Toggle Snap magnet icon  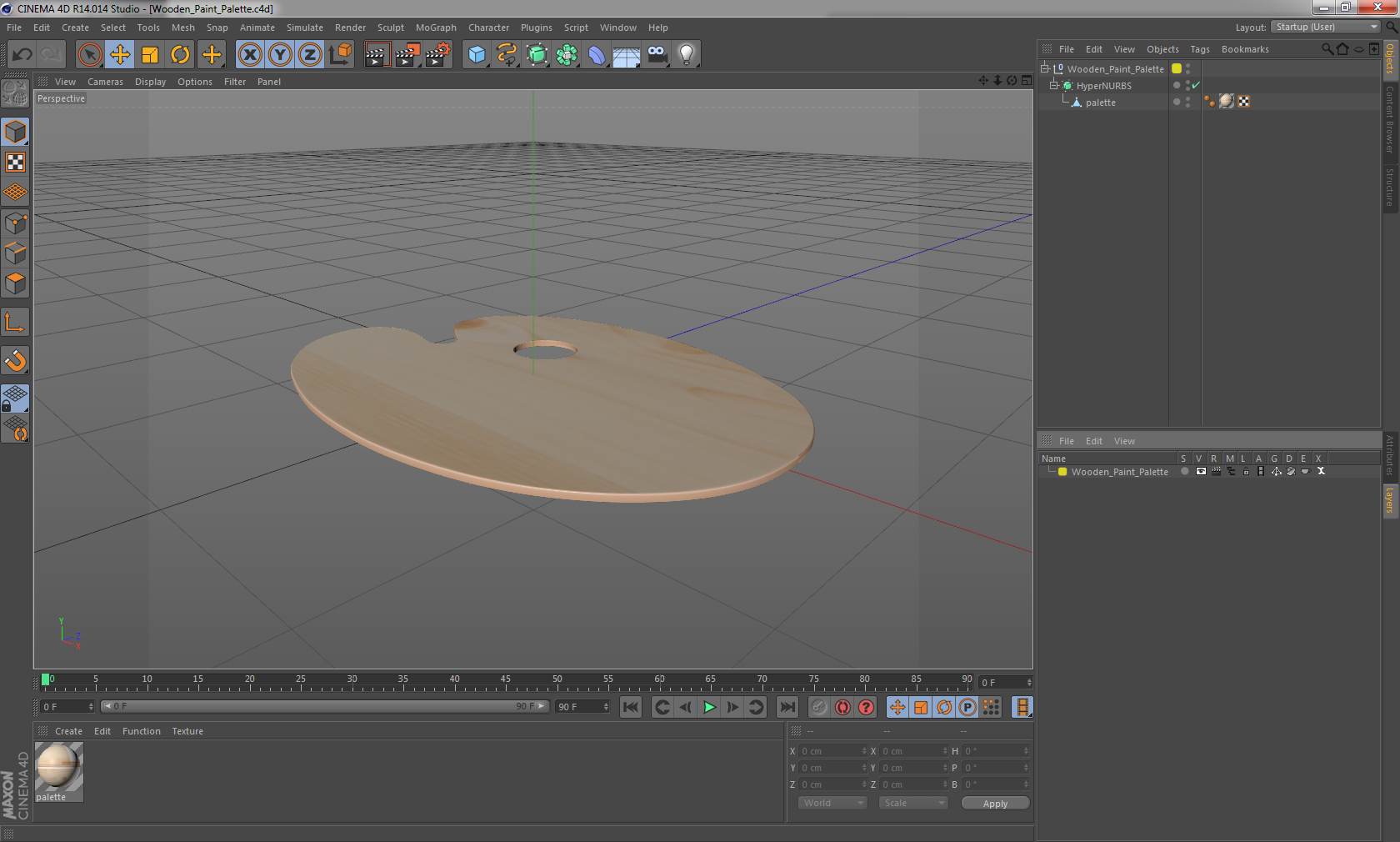pos(16,360)
